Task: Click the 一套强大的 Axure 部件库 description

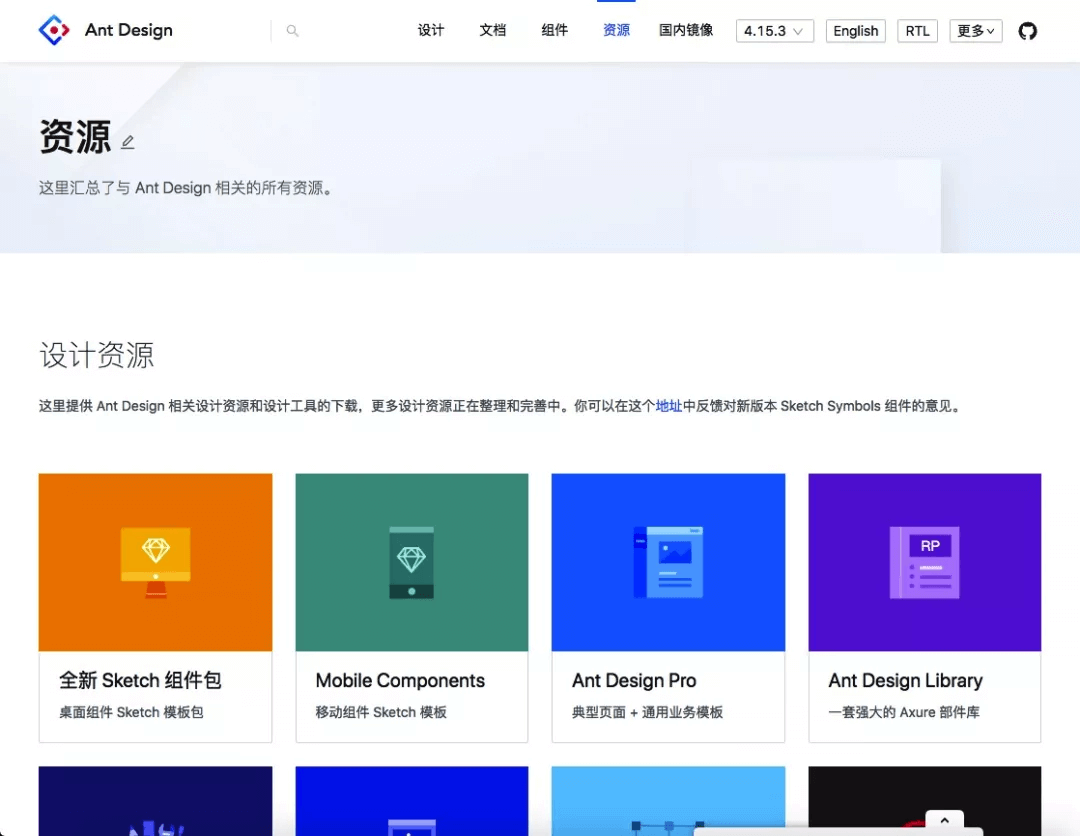Action: (904, 712)
